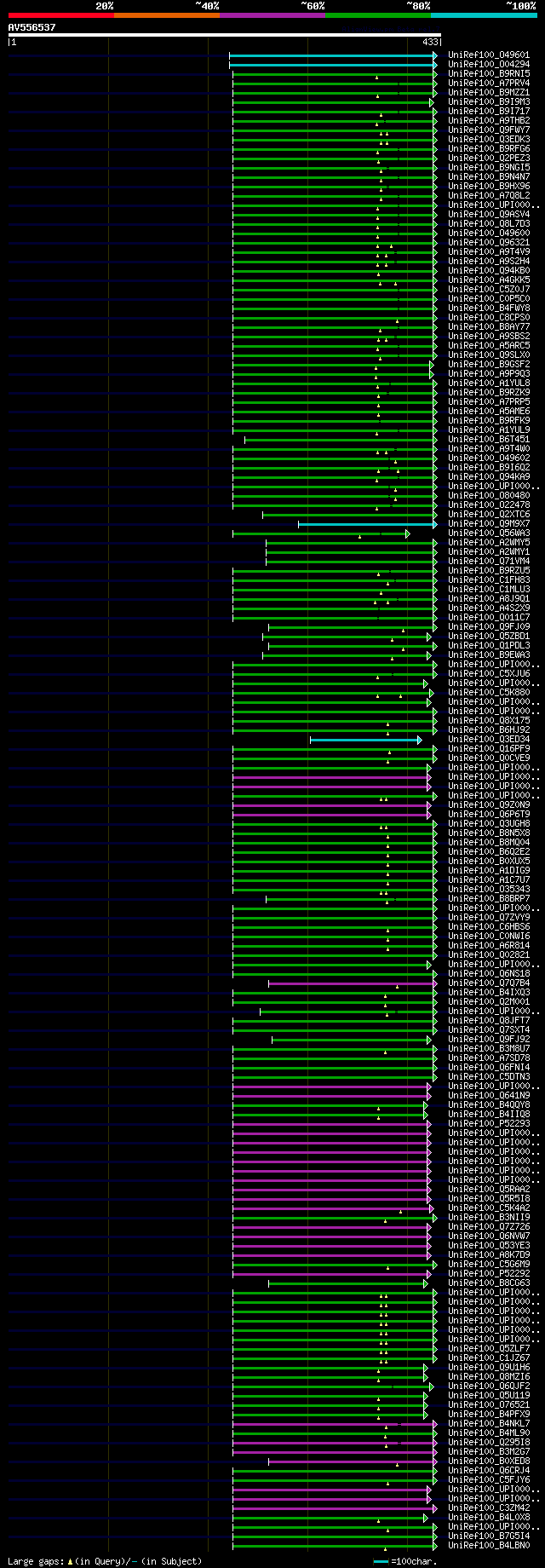This screenshot has width=545, height=1568.
Task: Open hit UniRef100_Q3EDK3
Action: [x=489, y=140]
